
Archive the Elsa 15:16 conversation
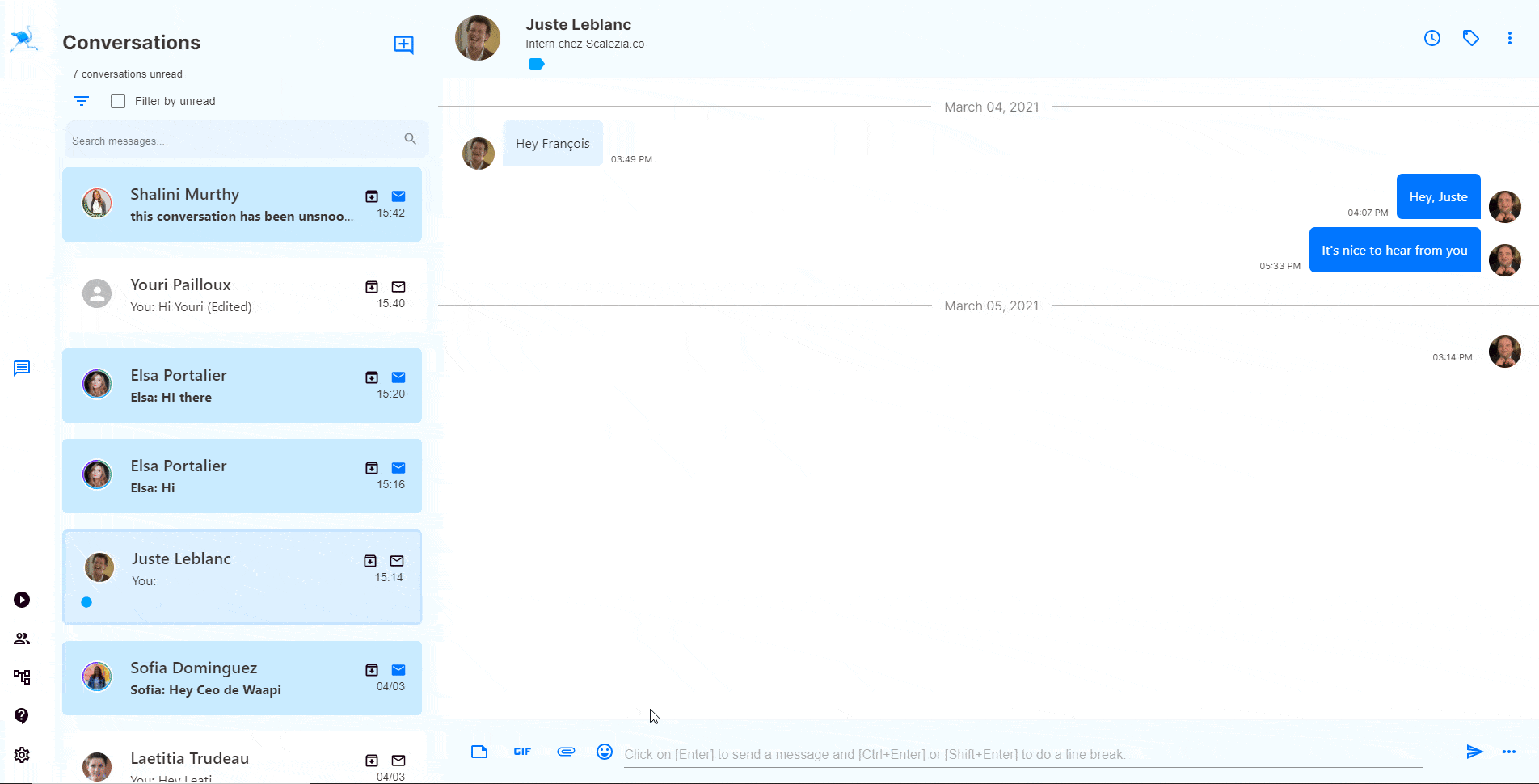point(372,468)
